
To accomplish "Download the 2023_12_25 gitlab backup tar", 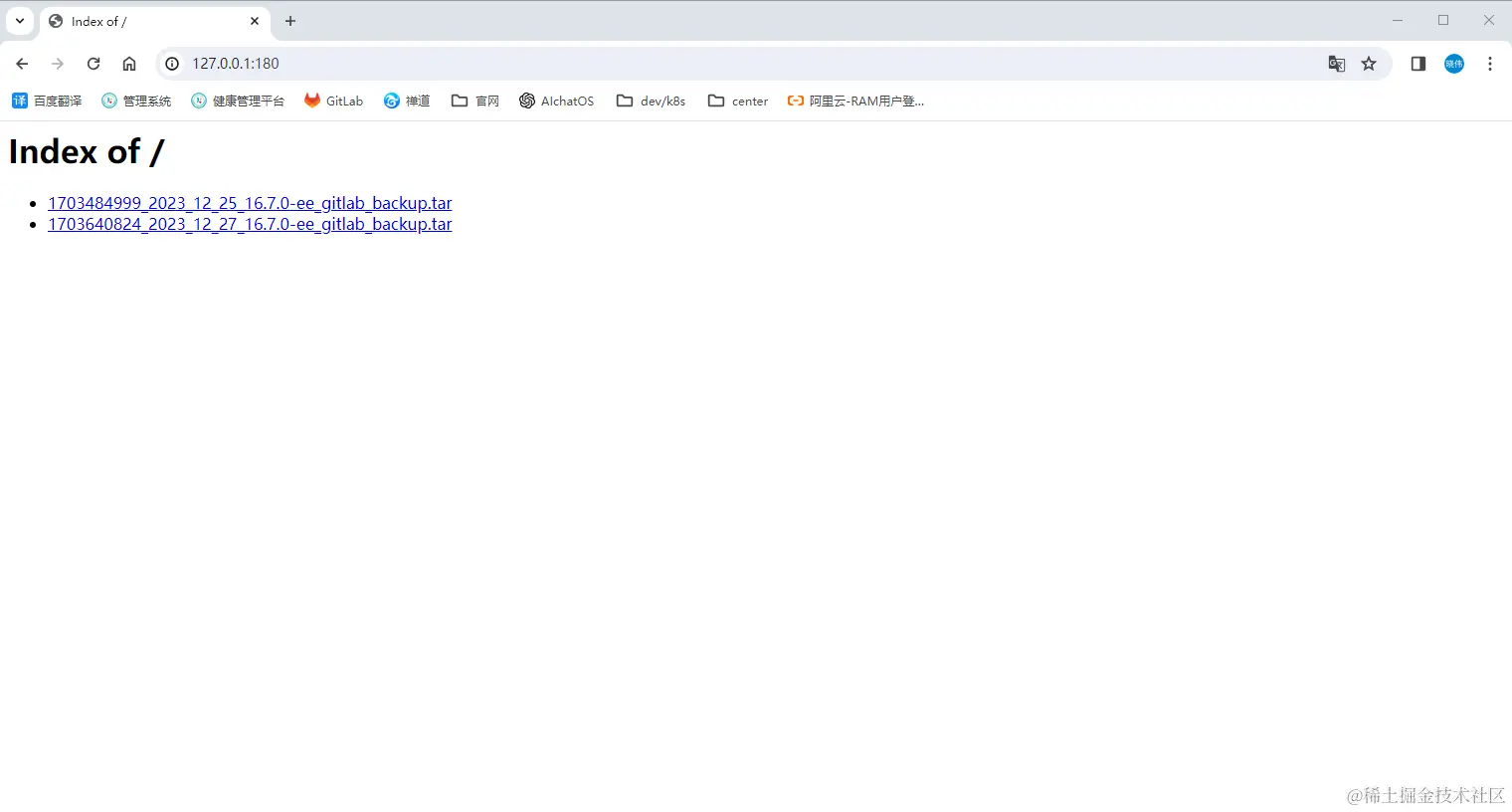I will click(250, 203).
